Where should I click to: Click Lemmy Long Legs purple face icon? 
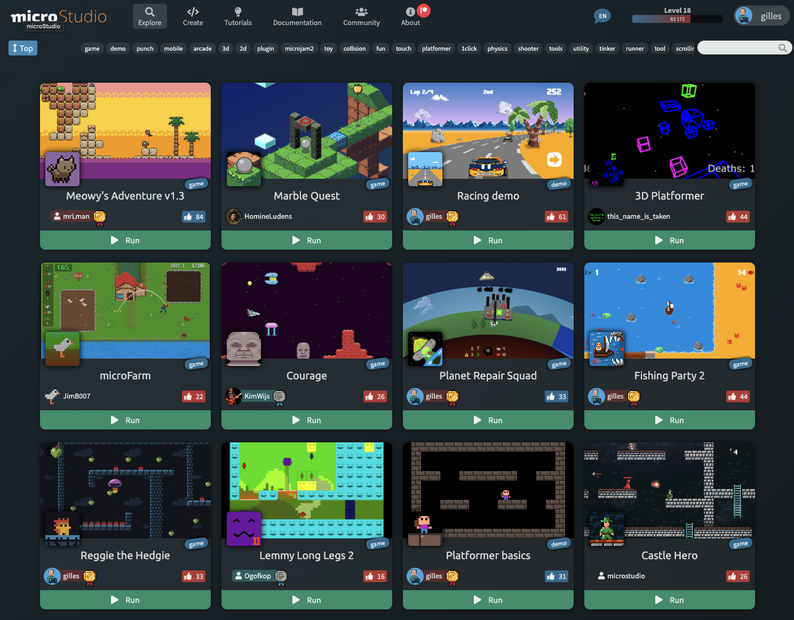[x=244, y=528]
